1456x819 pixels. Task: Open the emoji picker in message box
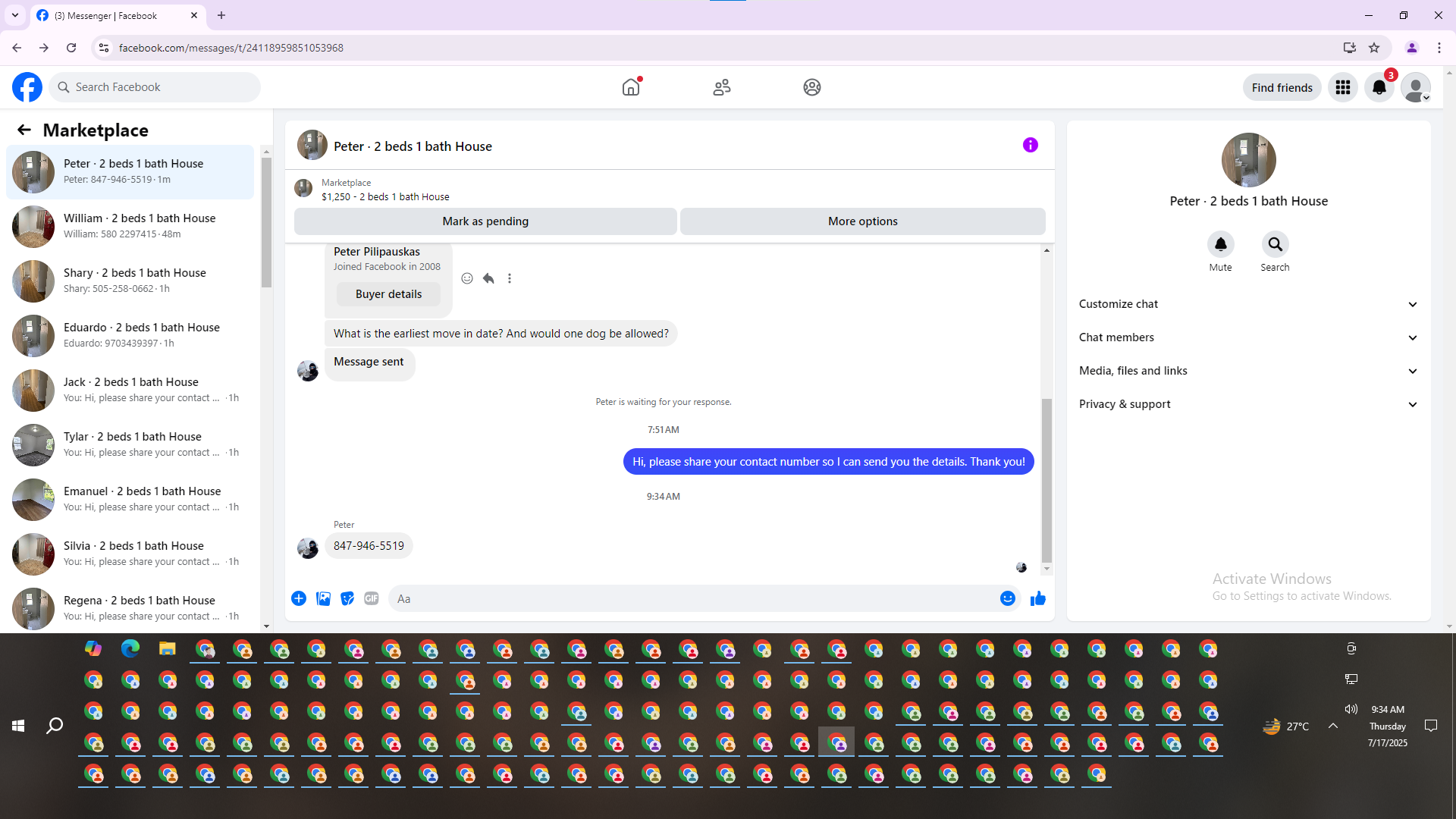click(1008, 598)
